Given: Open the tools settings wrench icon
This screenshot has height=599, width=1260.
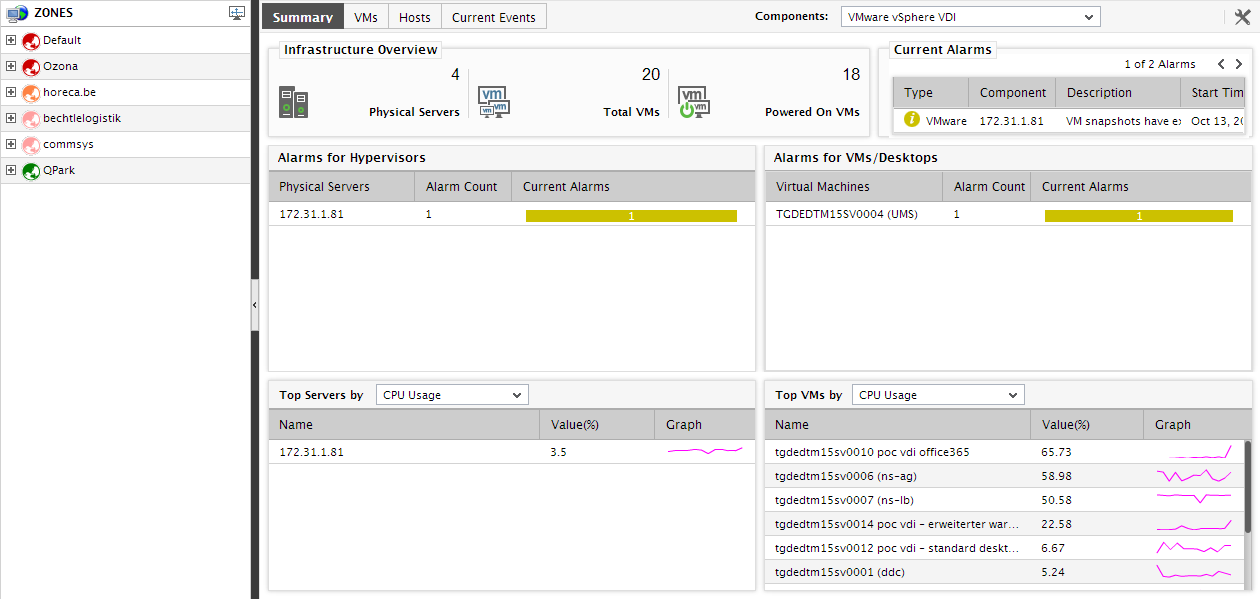Looking at the screenshot, I should (x=1242, y=17).
